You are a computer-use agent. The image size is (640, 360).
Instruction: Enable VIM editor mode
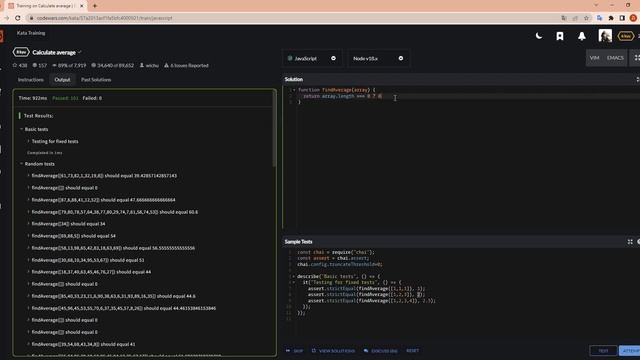click(x=594, y=58)
